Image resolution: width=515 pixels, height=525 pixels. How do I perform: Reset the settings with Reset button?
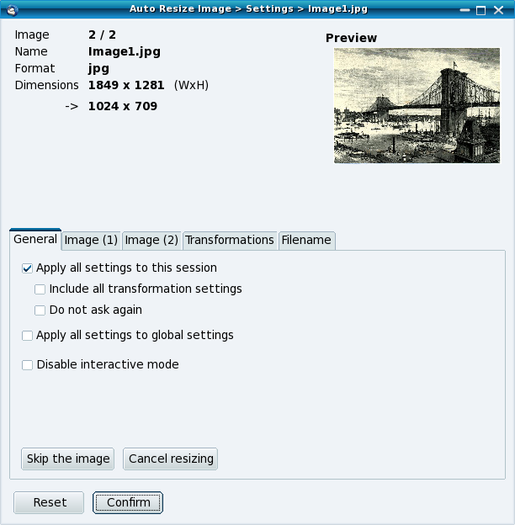49,502
